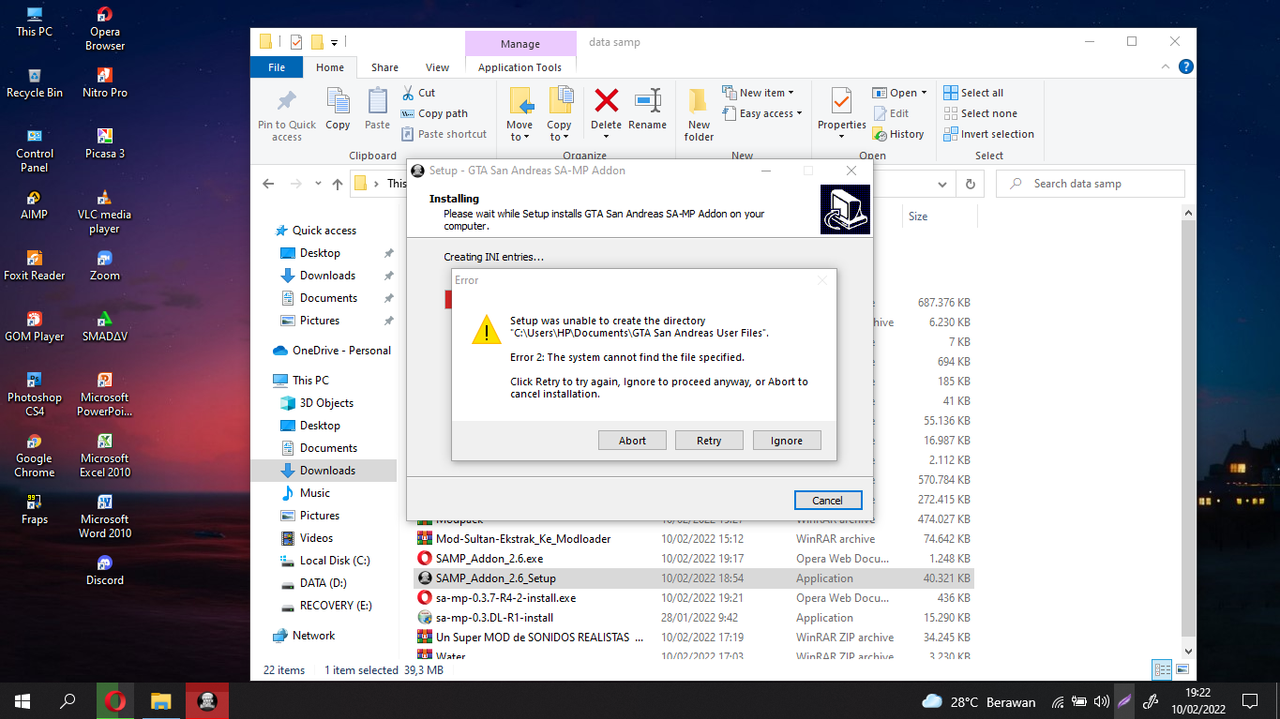This screenshot has width=1280, height=719.
Task: Click the Refresh button in address bar
Action: click(969, 184)
